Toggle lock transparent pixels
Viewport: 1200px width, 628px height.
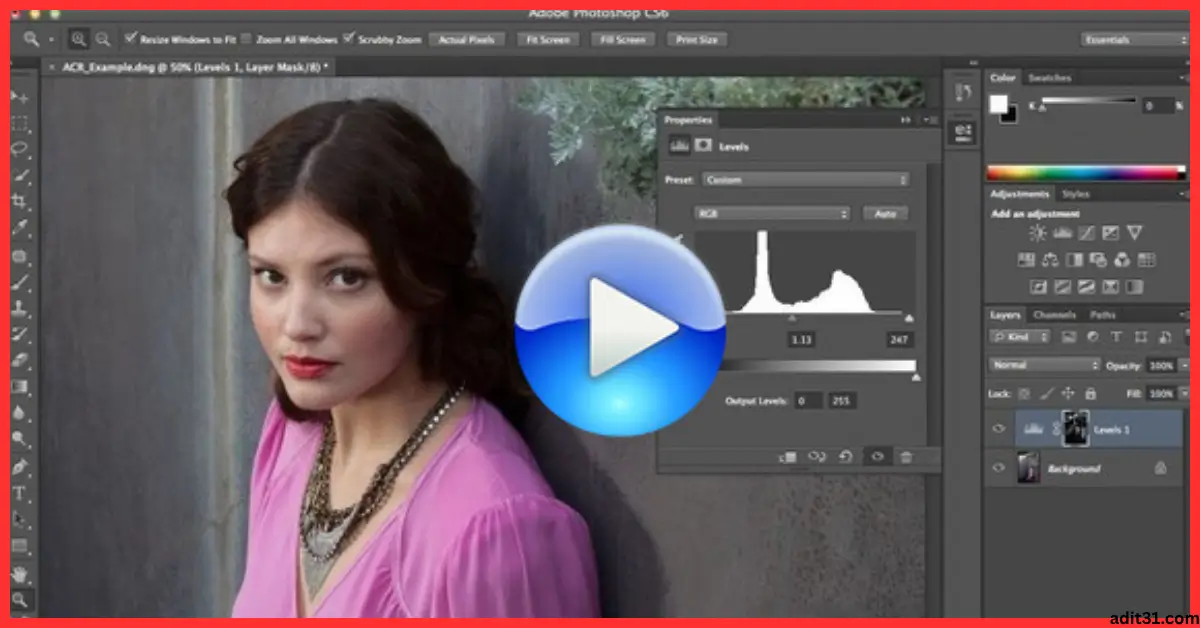pos(1024,394)
